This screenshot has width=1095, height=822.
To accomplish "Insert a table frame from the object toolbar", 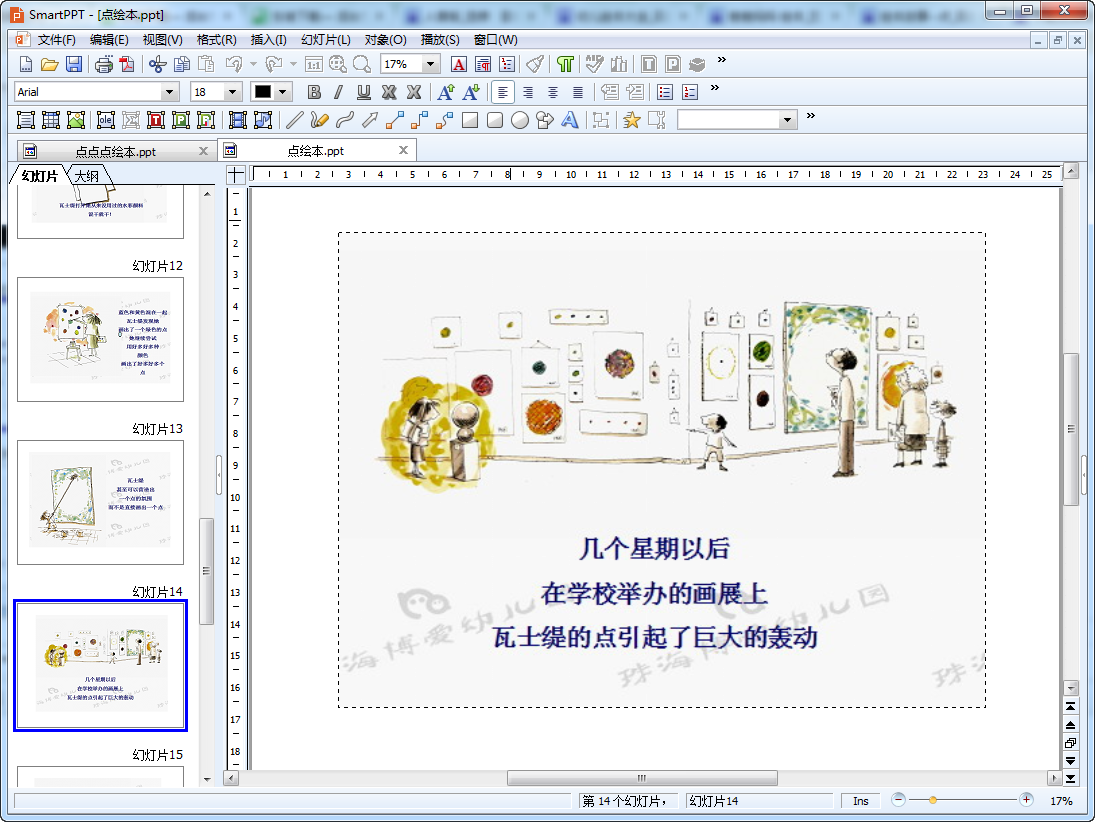I will (51, 120).
